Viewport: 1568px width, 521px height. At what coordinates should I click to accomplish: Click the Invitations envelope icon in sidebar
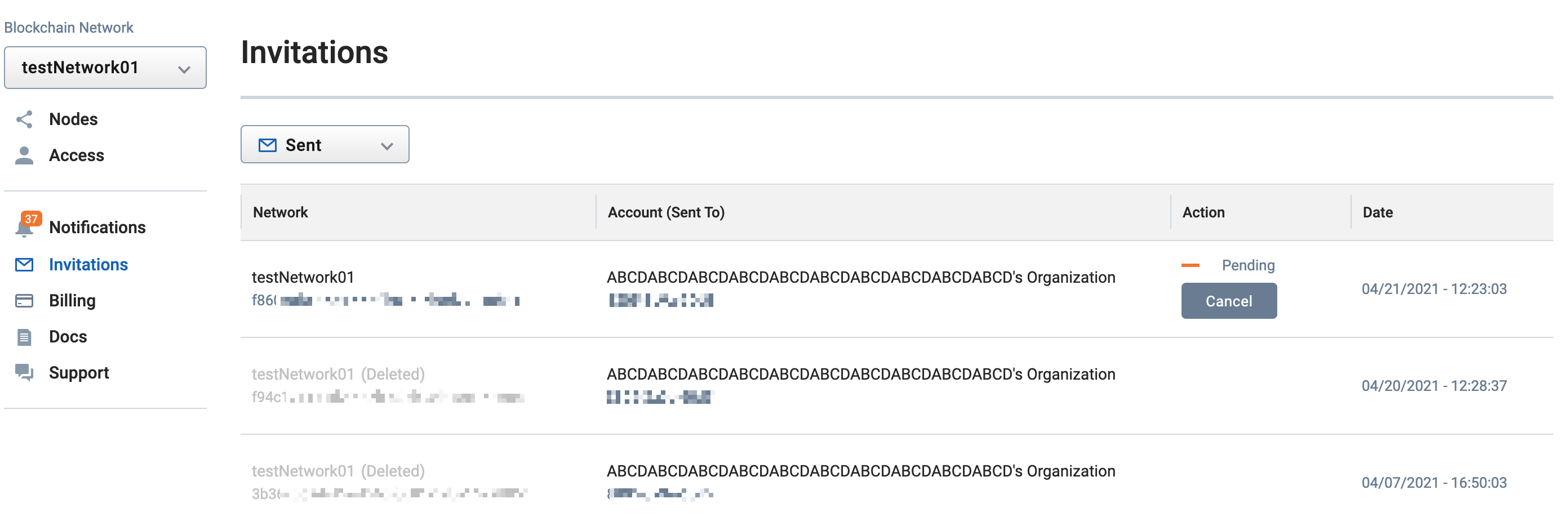click(x=24, y=265)
